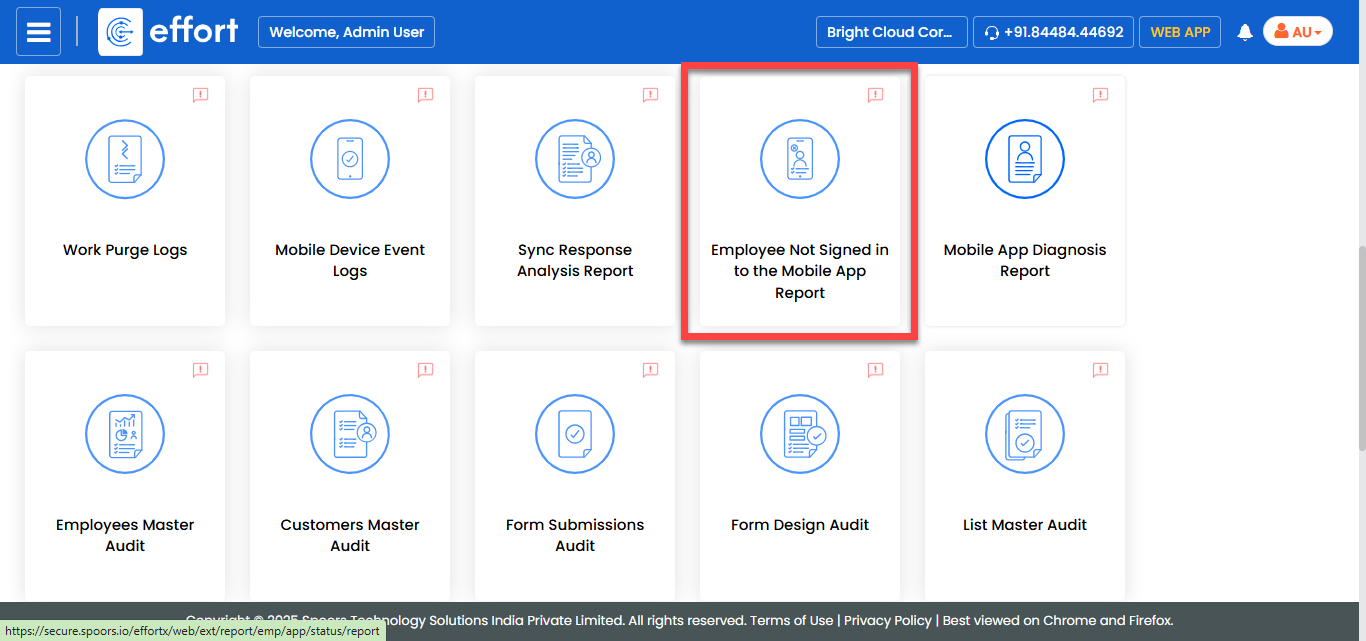
Task: Click info flag on List Master Audit card
Action: (x=1100, y=370)
